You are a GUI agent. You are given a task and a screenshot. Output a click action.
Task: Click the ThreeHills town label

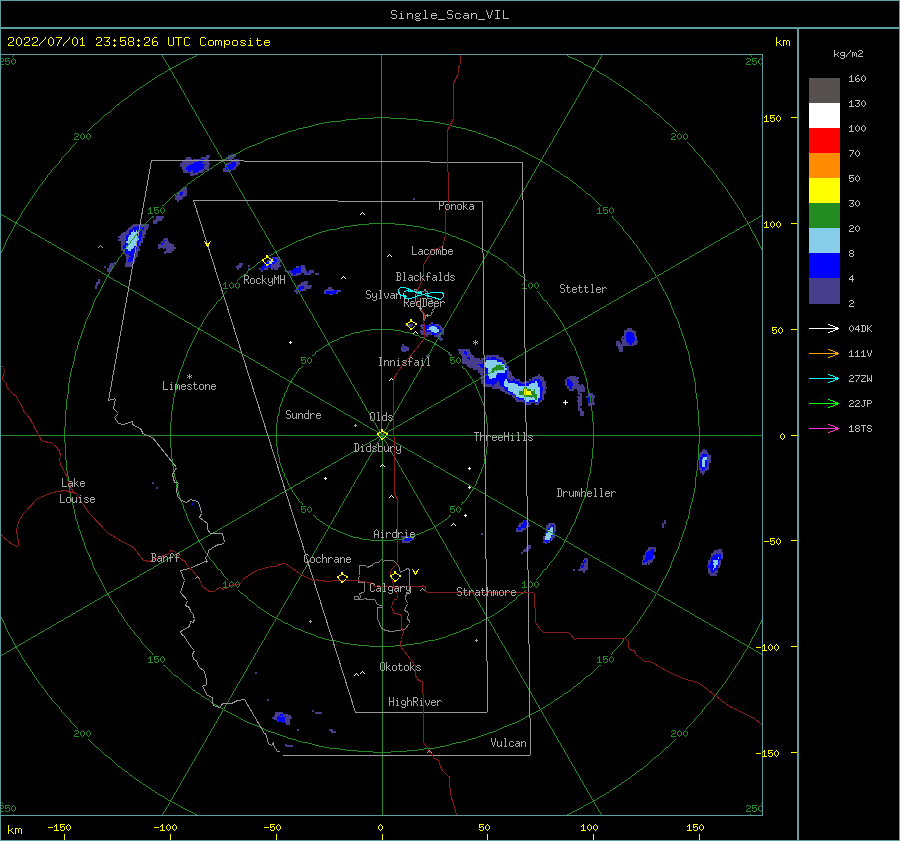(503, 437)
